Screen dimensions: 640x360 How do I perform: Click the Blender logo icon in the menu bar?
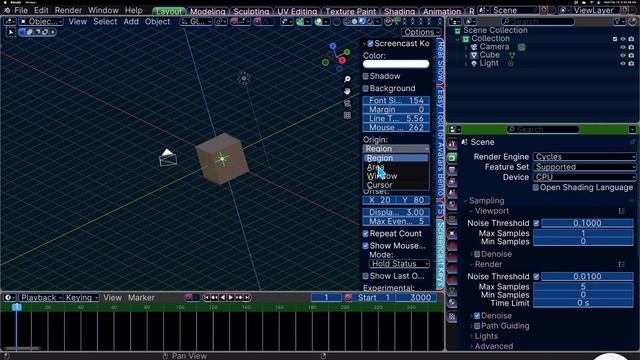tap(7, 10)
